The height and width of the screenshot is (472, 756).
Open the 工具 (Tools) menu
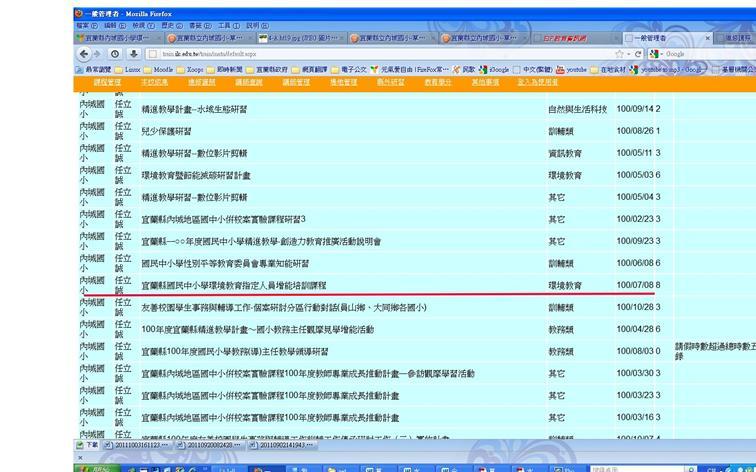click(227, 25)
